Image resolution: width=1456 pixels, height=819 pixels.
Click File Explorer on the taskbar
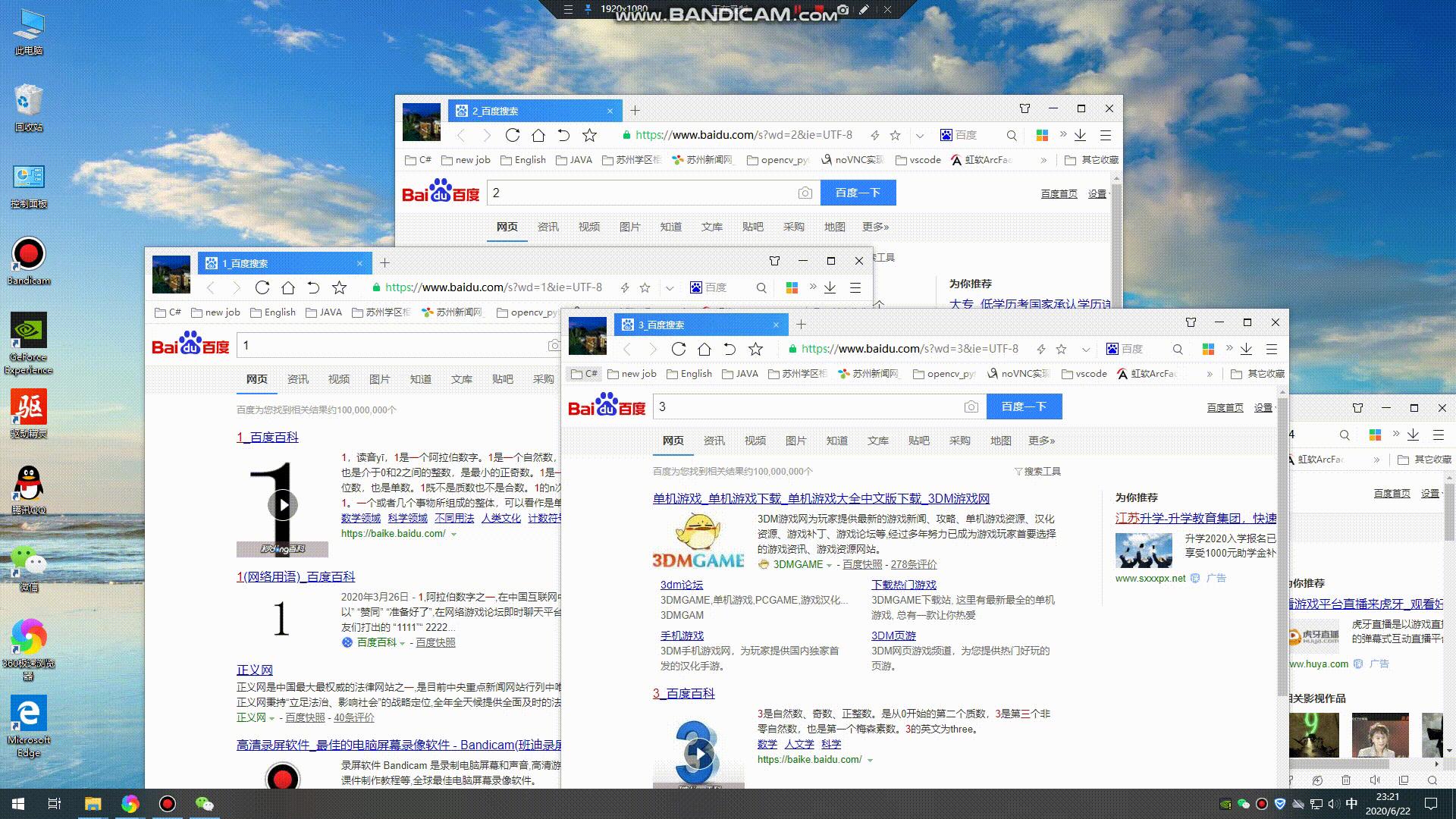(x=93, y=804)
